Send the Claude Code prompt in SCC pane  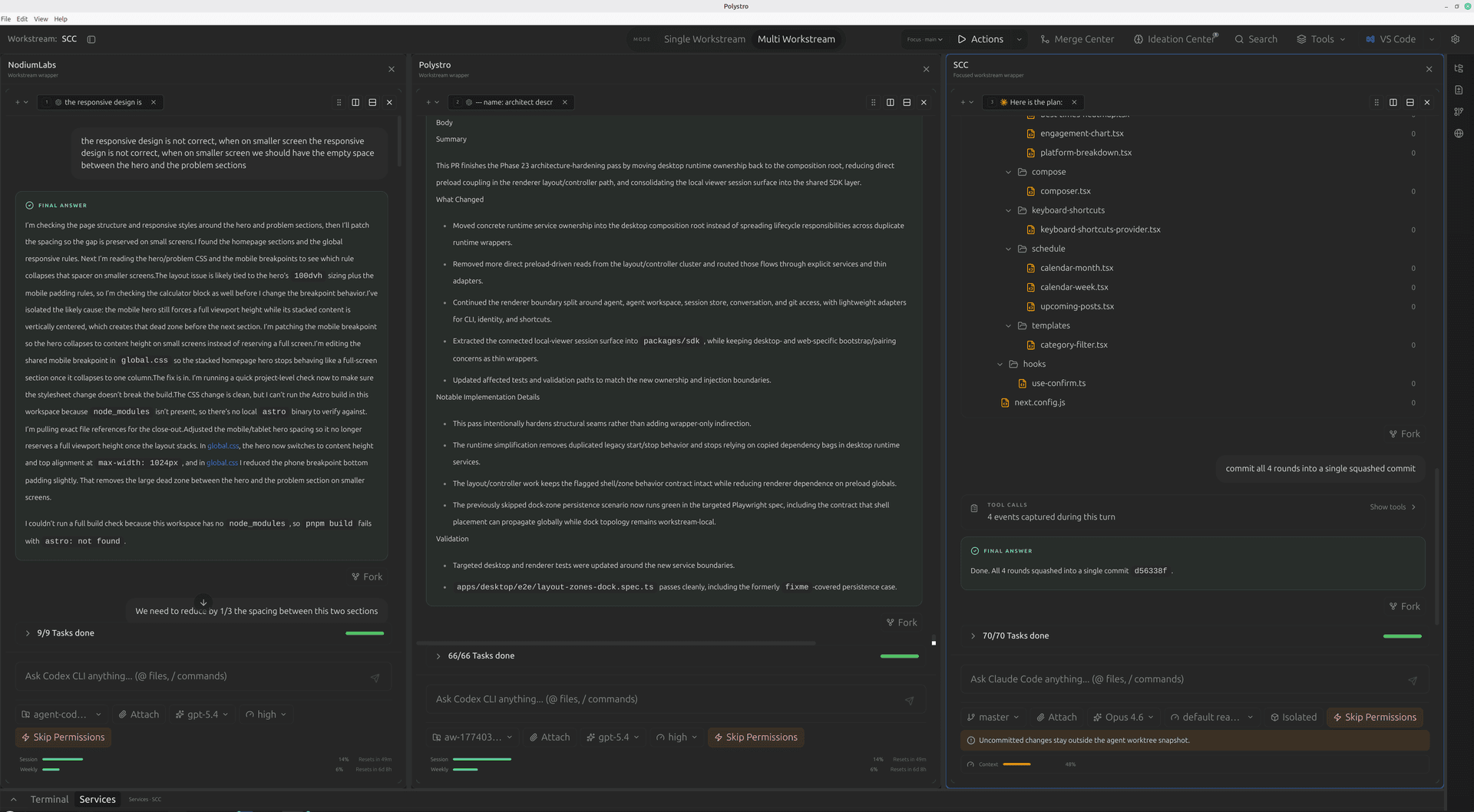click(x=1412, y=681)
